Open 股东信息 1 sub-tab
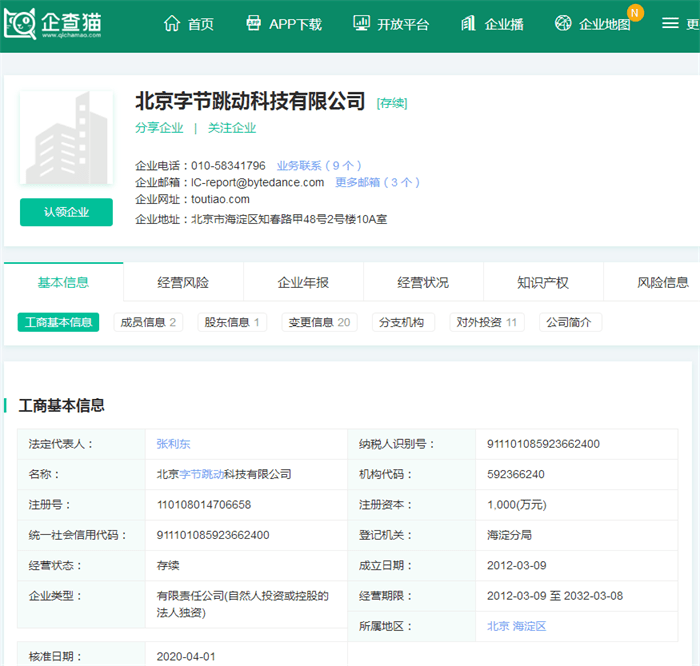700x666 pixels. pos(232,322)
